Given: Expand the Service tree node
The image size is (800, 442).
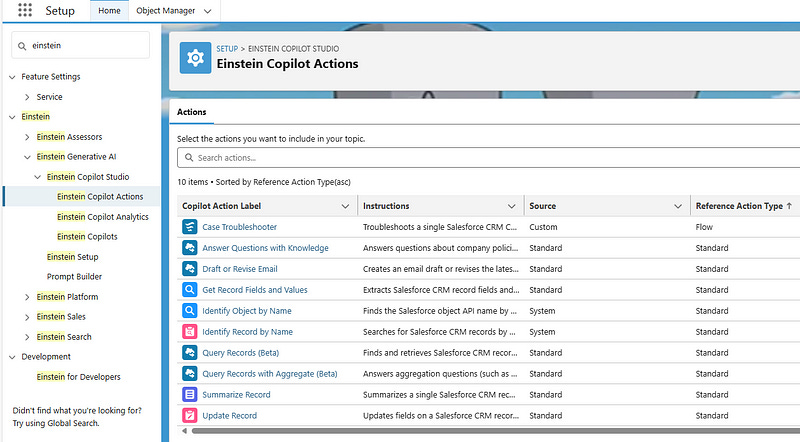Looking at the screenshot, I should 27,97.
